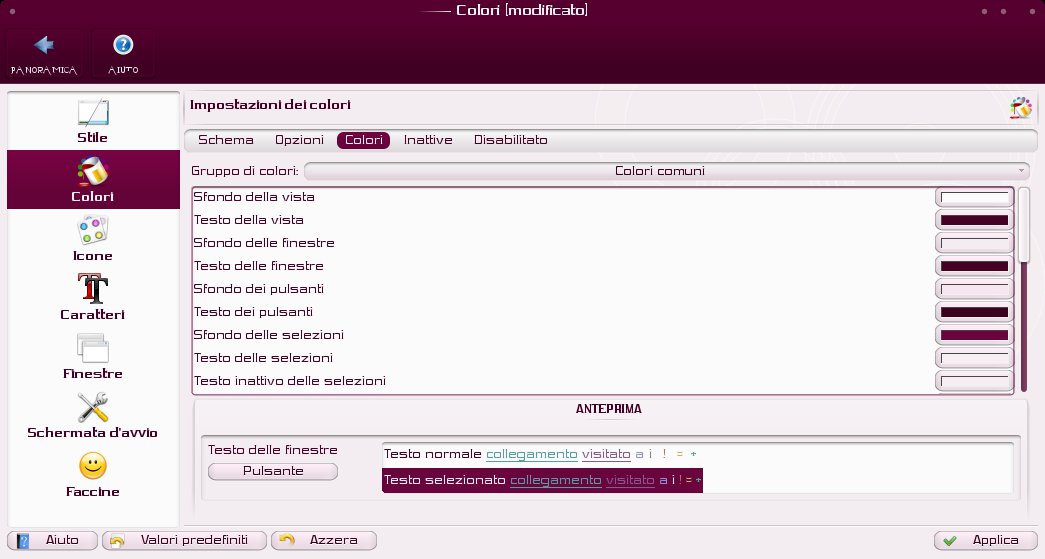Image resolution: width=1045 pixels, height=559 pixels.
Task: Switch to the Opzioni tab
Action: (299, 140)
